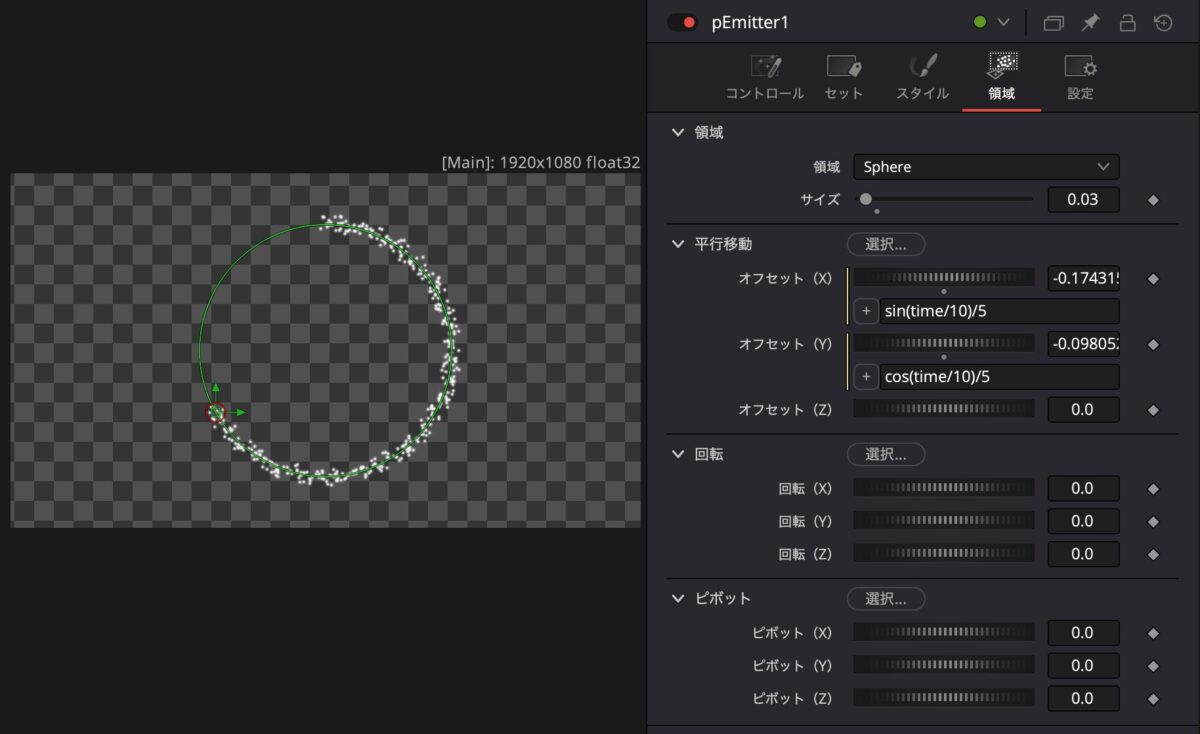The image size is (1200, 734).
Task: Click the versions icon in the header
Action: pos(1053,22)
